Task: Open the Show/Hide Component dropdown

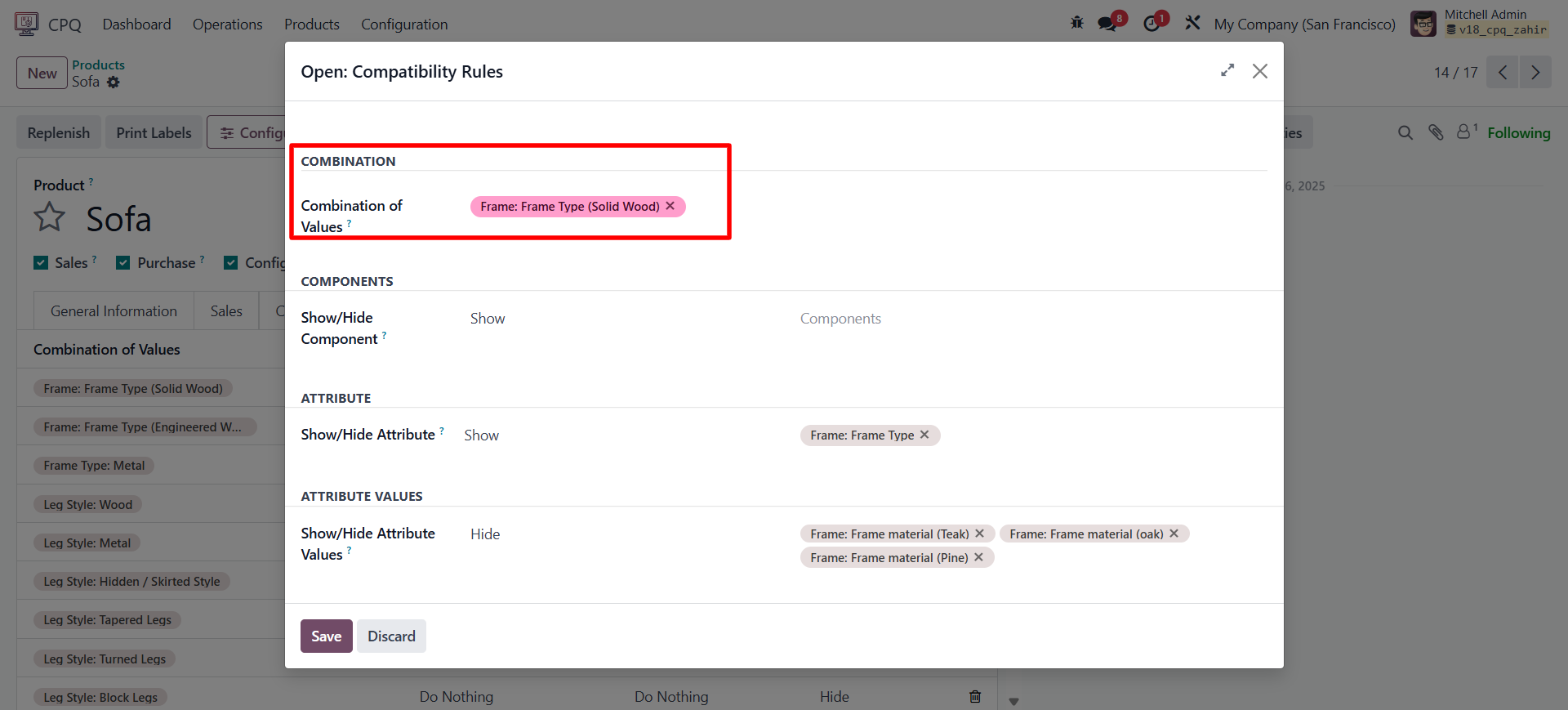Action: [x=621, y=319]
